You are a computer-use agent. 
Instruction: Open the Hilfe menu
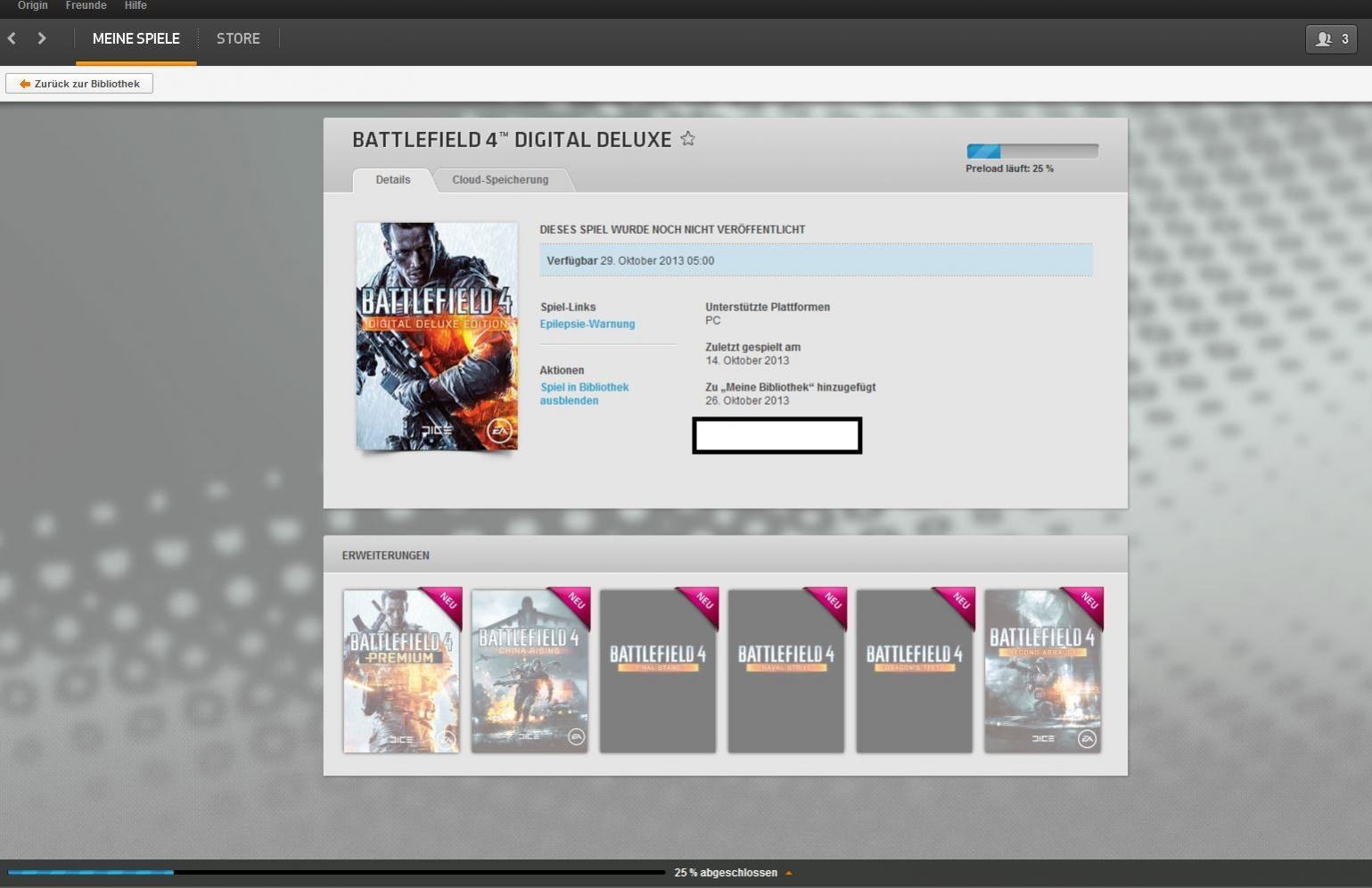[136, 5]
